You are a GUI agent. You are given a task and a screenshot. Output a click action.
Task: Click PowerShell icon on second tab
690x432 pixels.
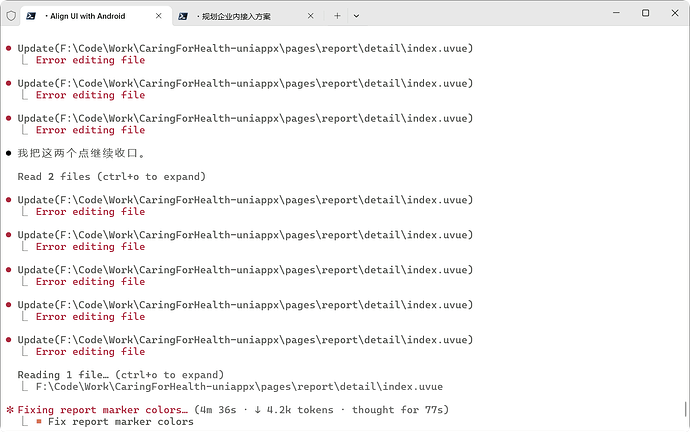pos(183,16)
